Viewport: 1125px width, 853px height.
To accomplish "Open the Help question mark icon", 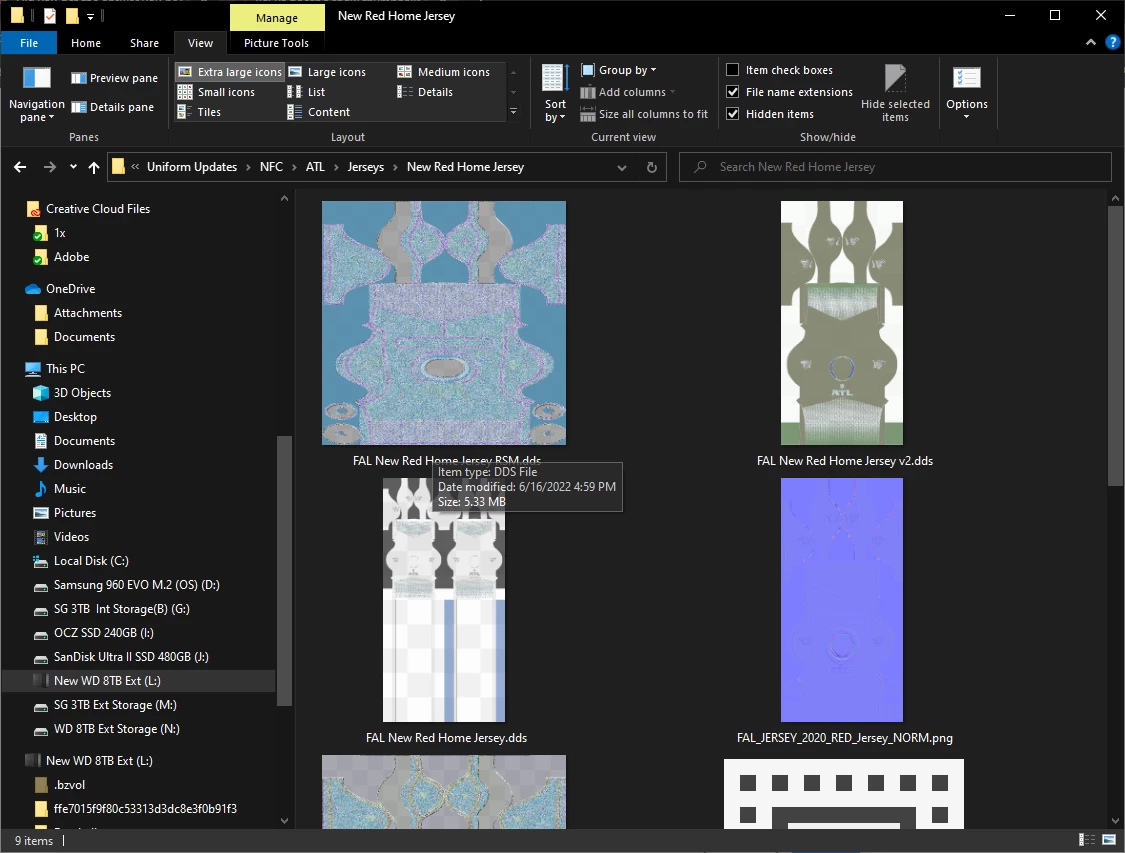I will [1113, 42].
